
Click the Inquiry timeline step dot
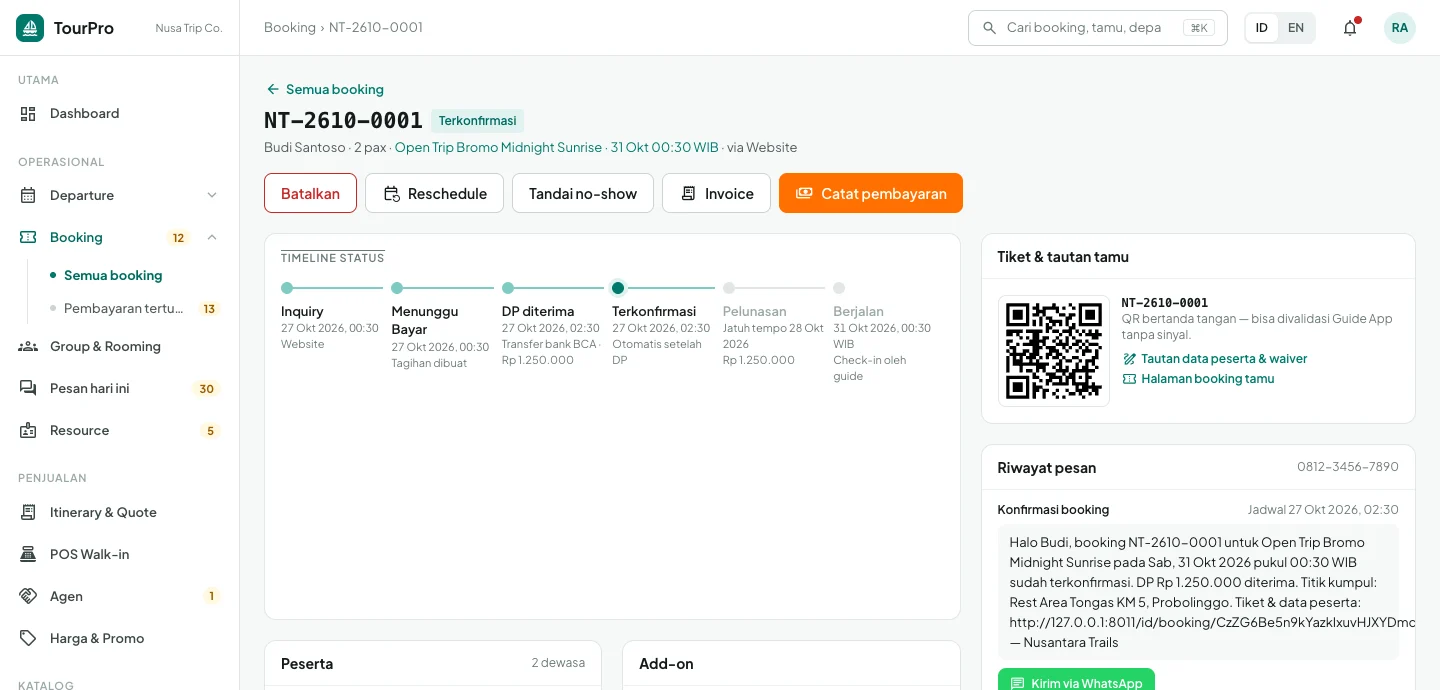[287, 288]
